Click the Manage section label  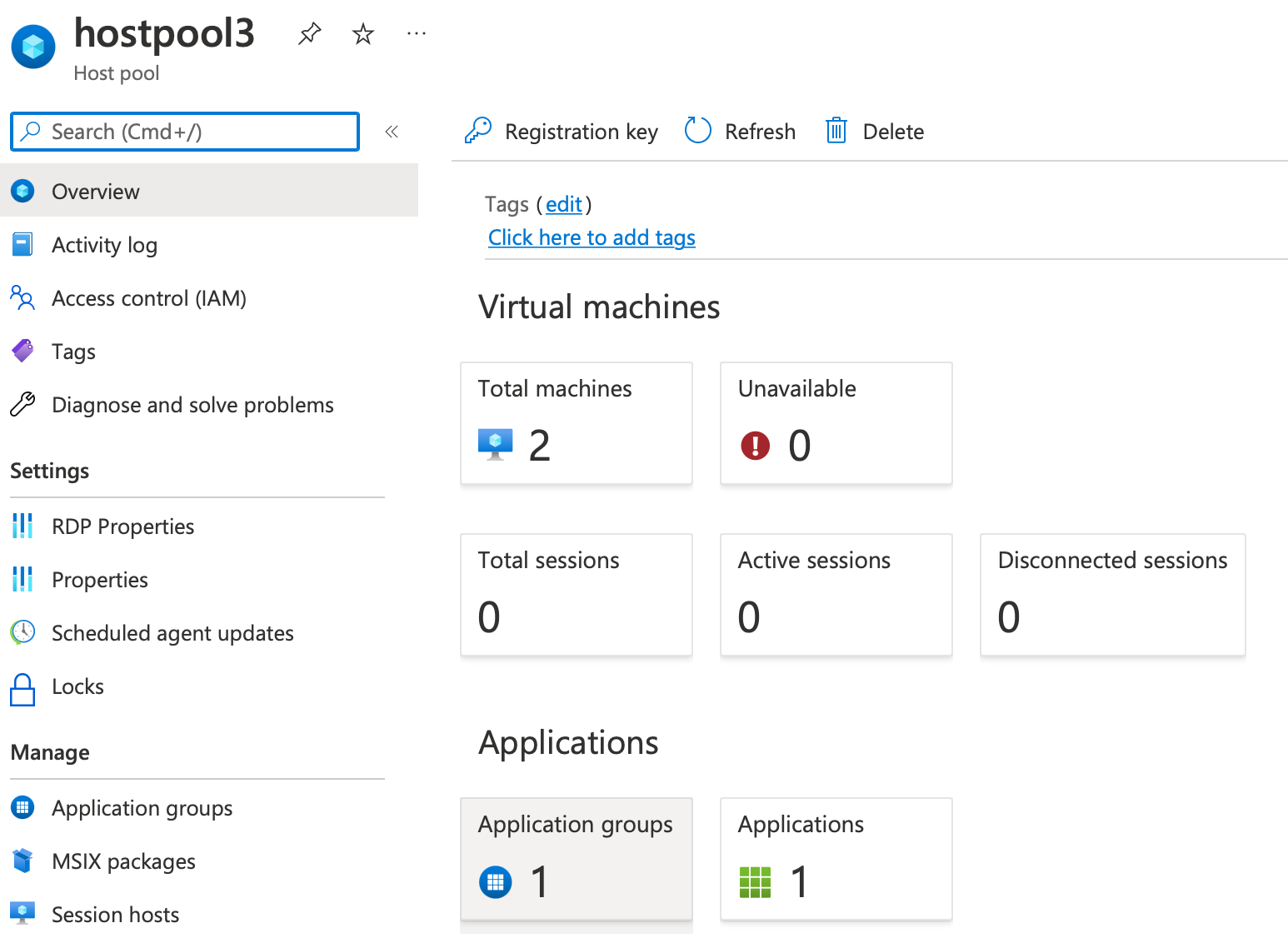(x=50, y=752)
